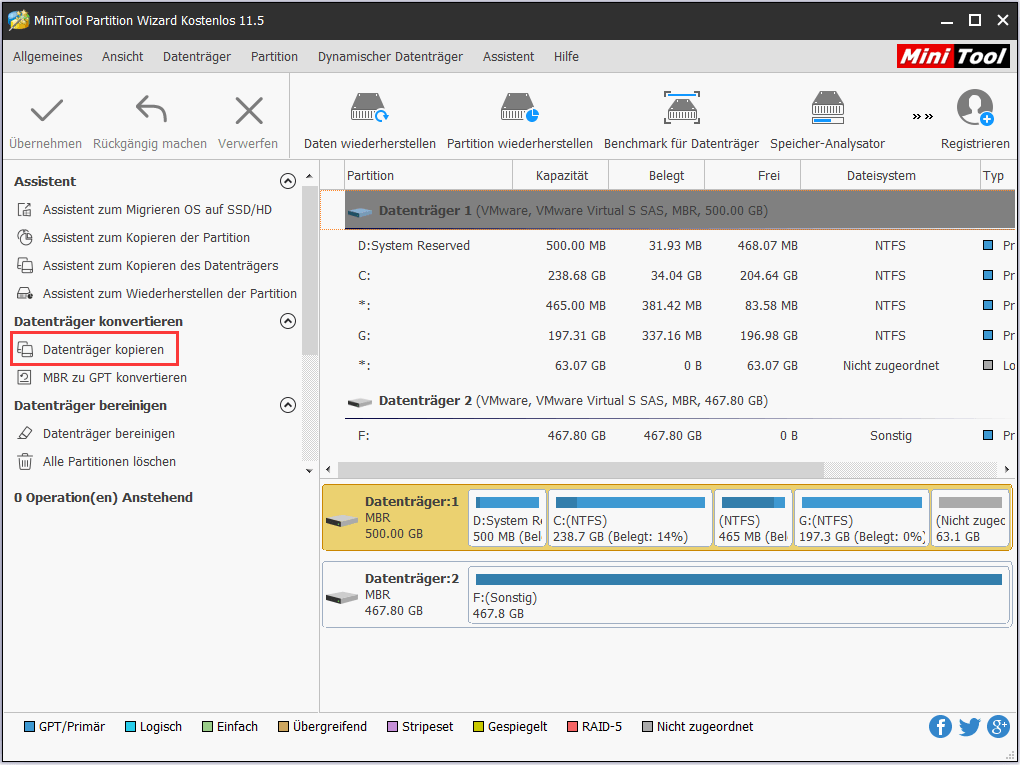Select Datenträger:1 in the disk map

[x=394, y=518]
